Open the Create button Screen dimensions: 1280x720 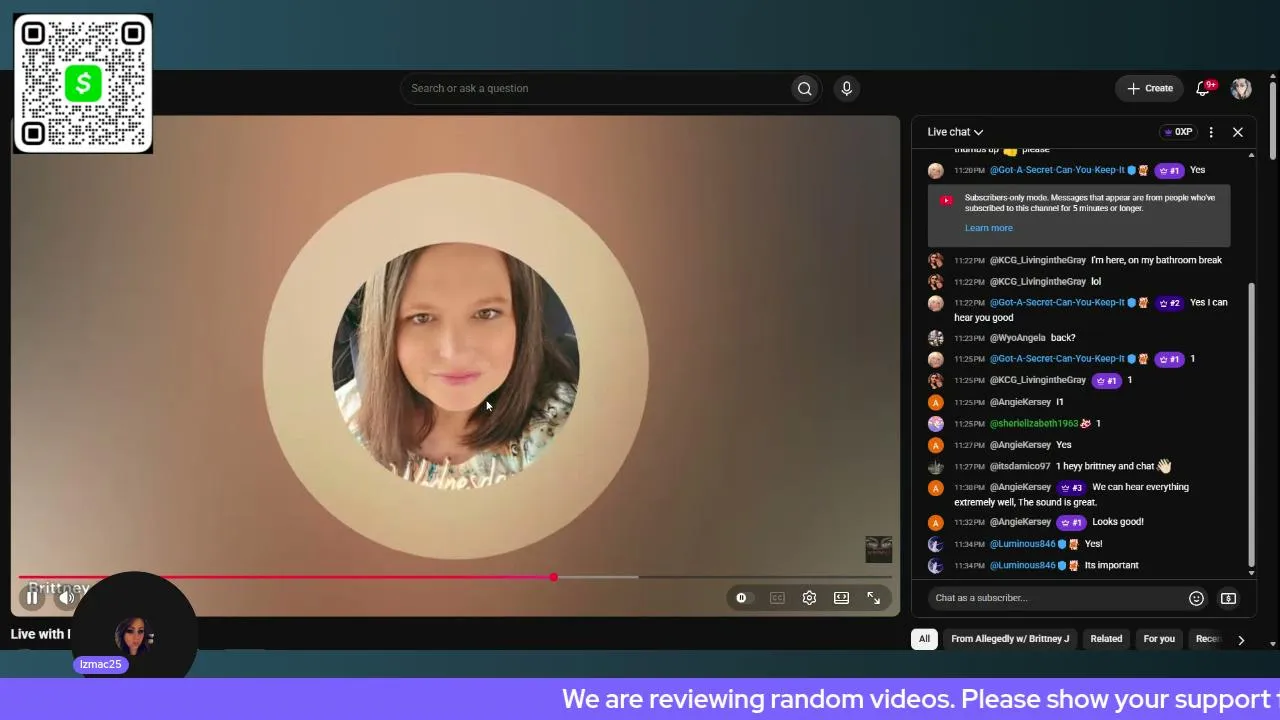[1150, 88]
